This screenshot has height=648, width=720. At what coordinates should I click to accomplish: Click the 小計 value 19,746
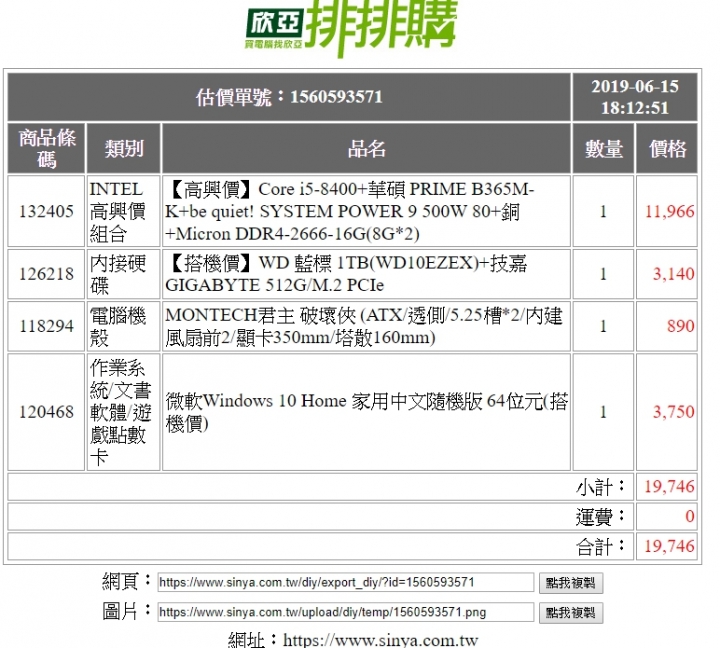[x=669, y=486]
